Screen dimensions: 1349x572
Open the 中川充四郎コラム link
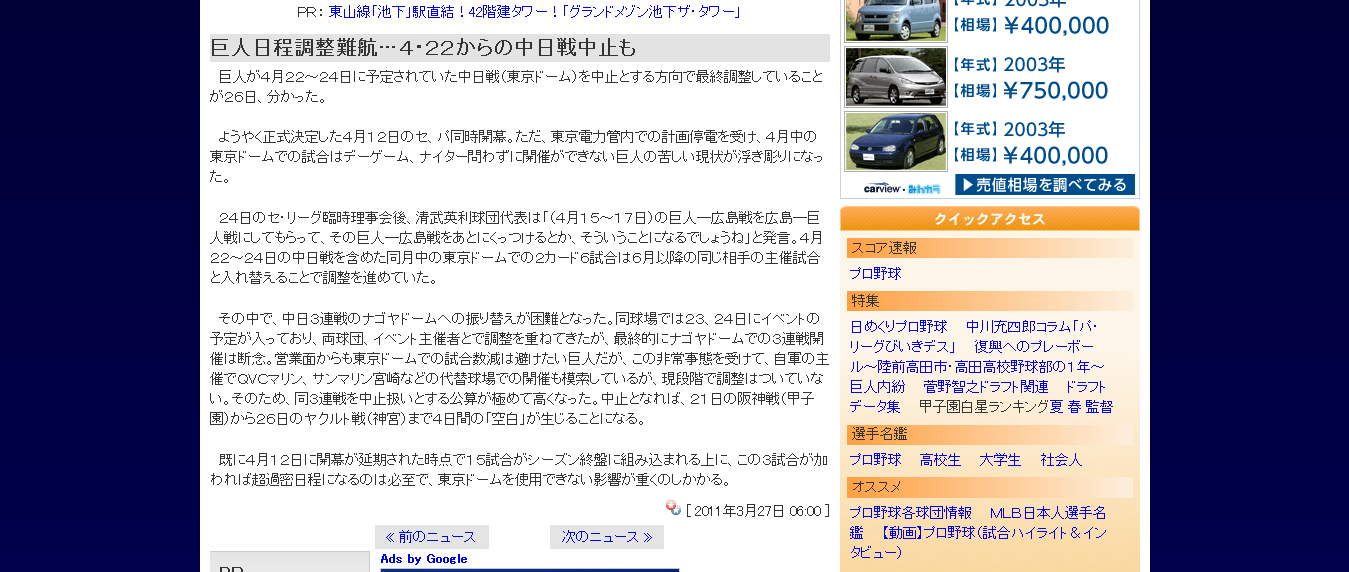pos(973,337)
